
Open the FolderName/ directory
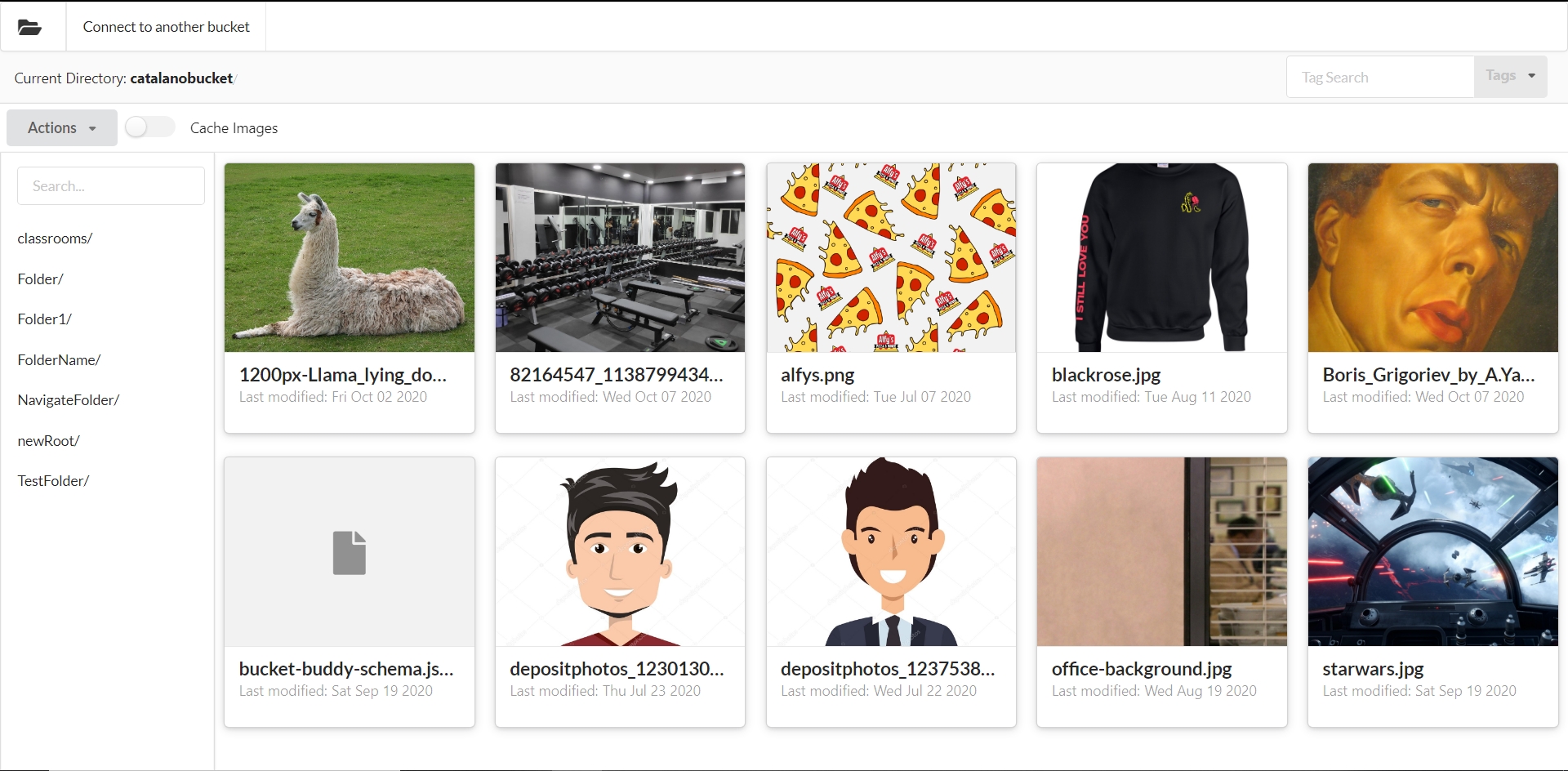pos(59,360)
